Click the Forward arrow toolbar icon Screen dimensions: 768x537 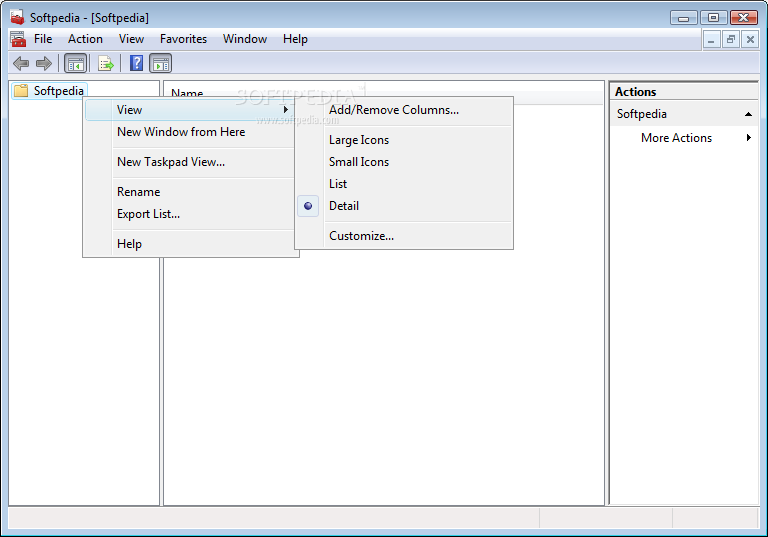[x=44, y=64]
